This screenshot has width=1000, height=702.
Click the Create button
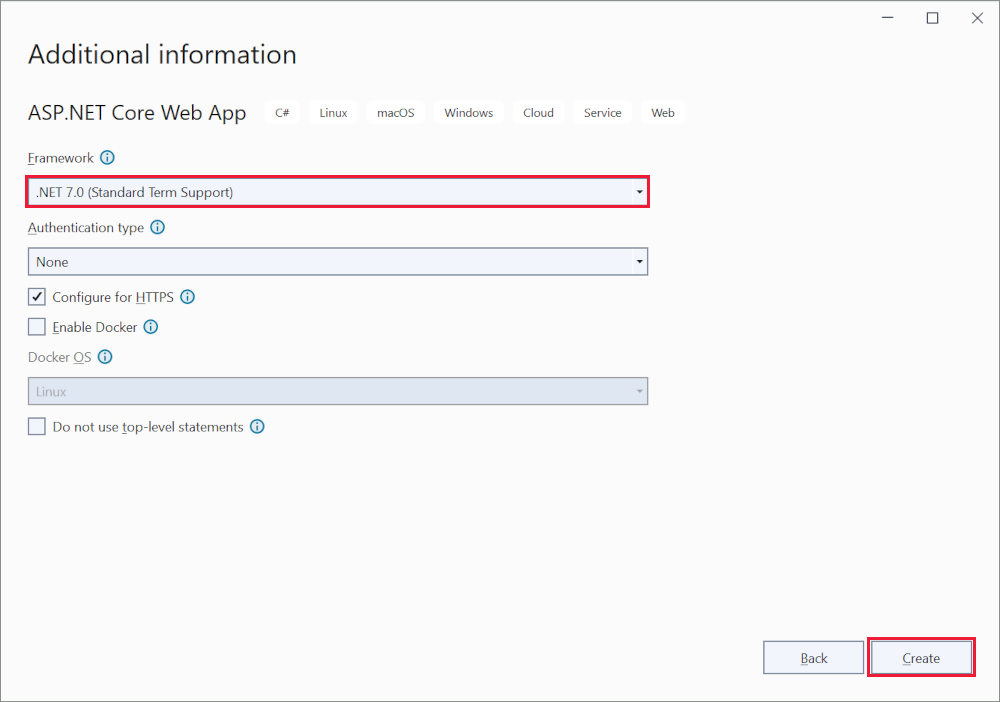pos(921,658)
